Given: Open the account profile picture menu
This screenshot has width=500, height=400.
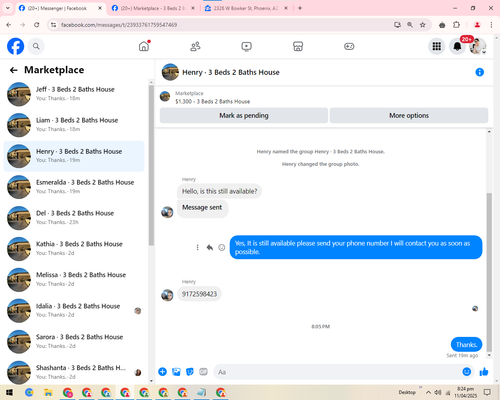Looking at the screenshot, I should pyautogui.click(x=478, y=46).
